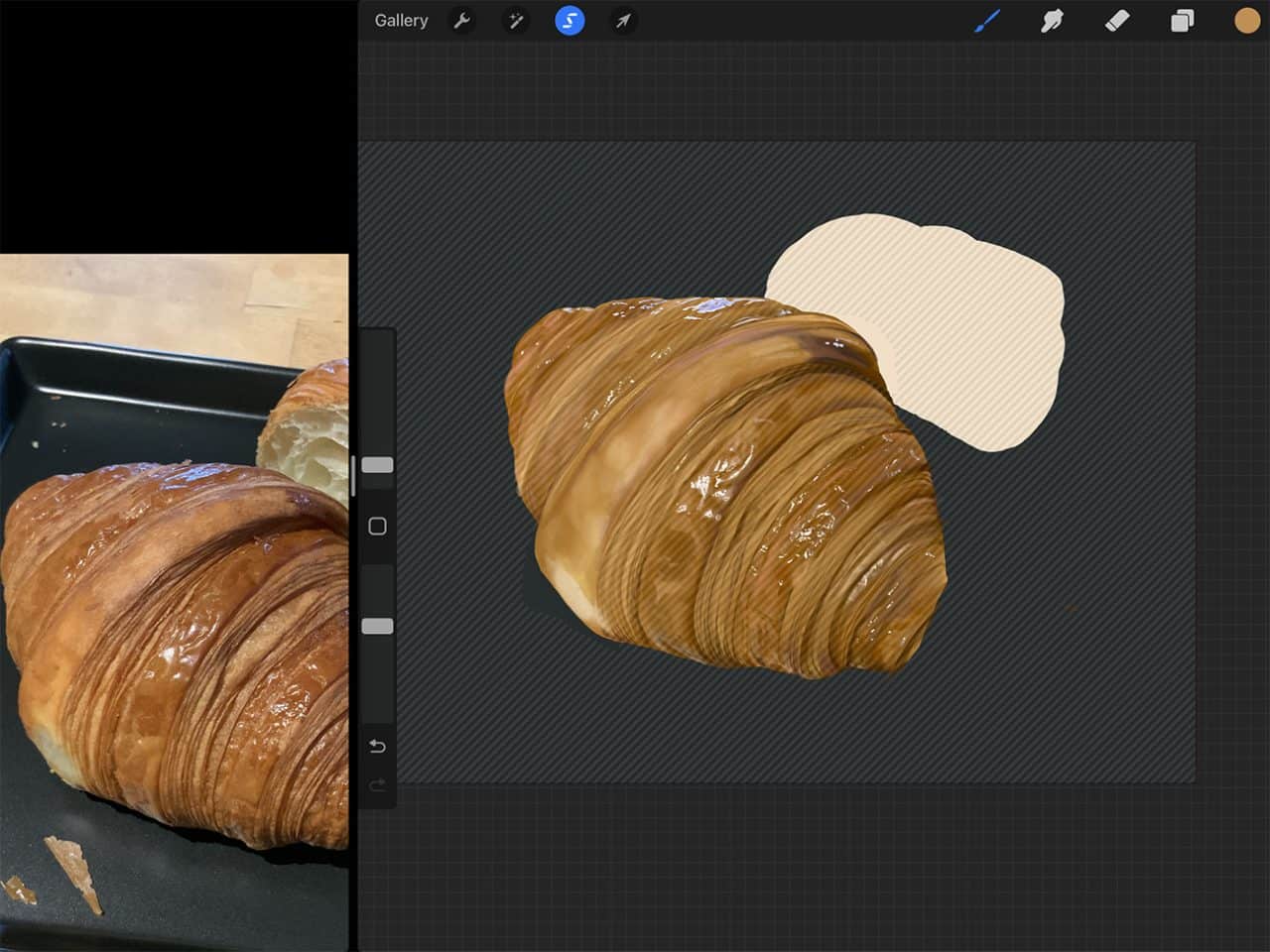Redo using the sidebar redo arrow
The image size is (1270, 952).
tap(377, 786)
